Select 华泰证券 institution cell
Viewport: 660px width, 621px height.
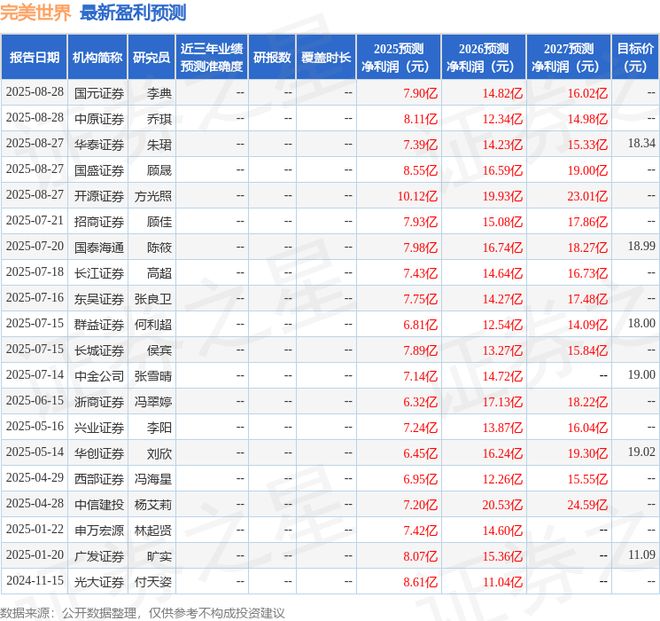pyautogui.click(x=99, y=145)
